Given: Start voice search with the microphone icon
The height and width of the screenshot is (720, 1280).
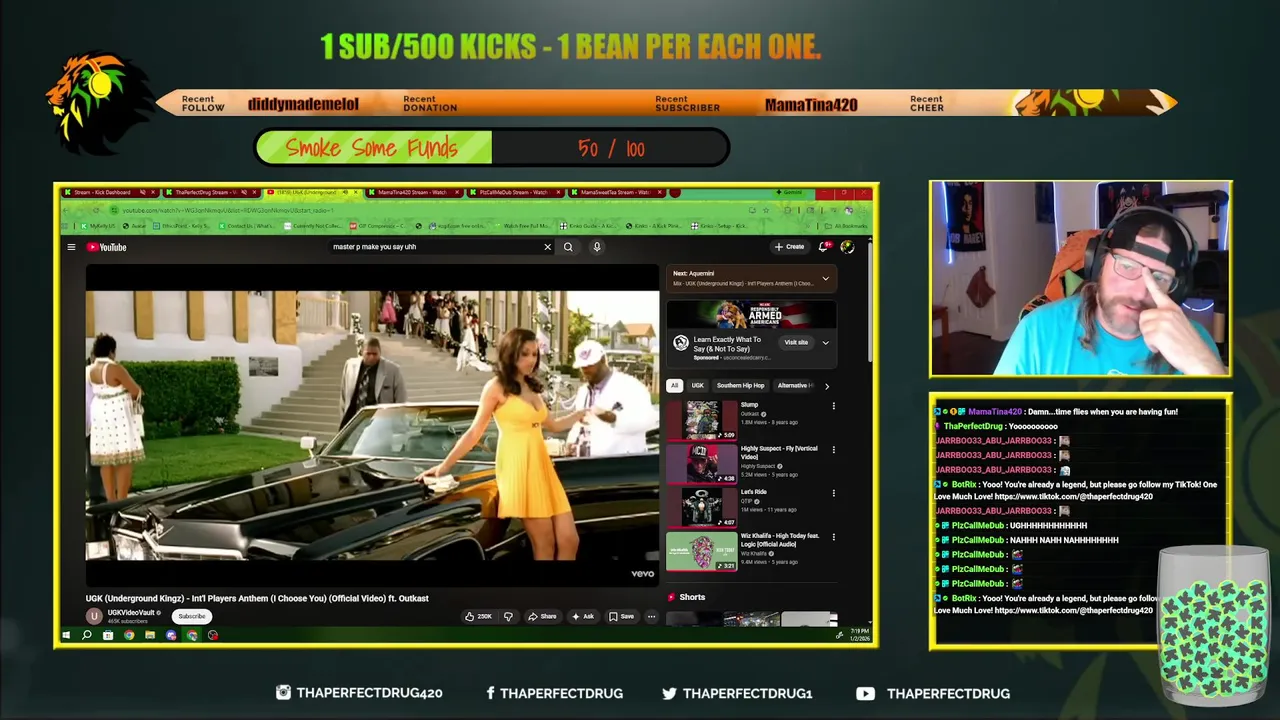Looking at the screenshot, I should click(597, 247).
